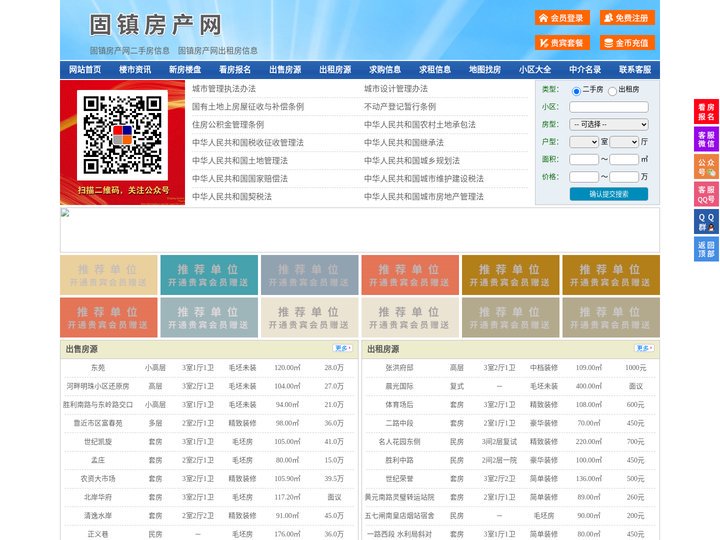This screenshot has width=720, height=540.
Task: Open the 清逸水岸 sale listing
Action: pos(98,516)
